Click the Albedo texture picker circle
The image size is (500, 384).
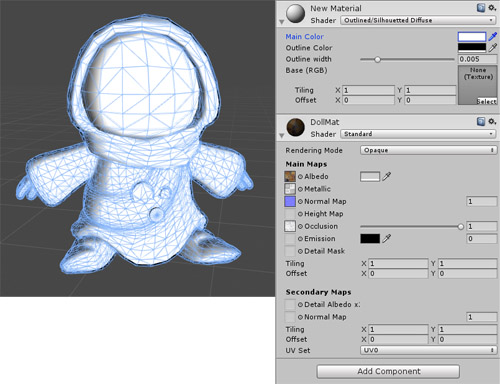tap(300, 177)
